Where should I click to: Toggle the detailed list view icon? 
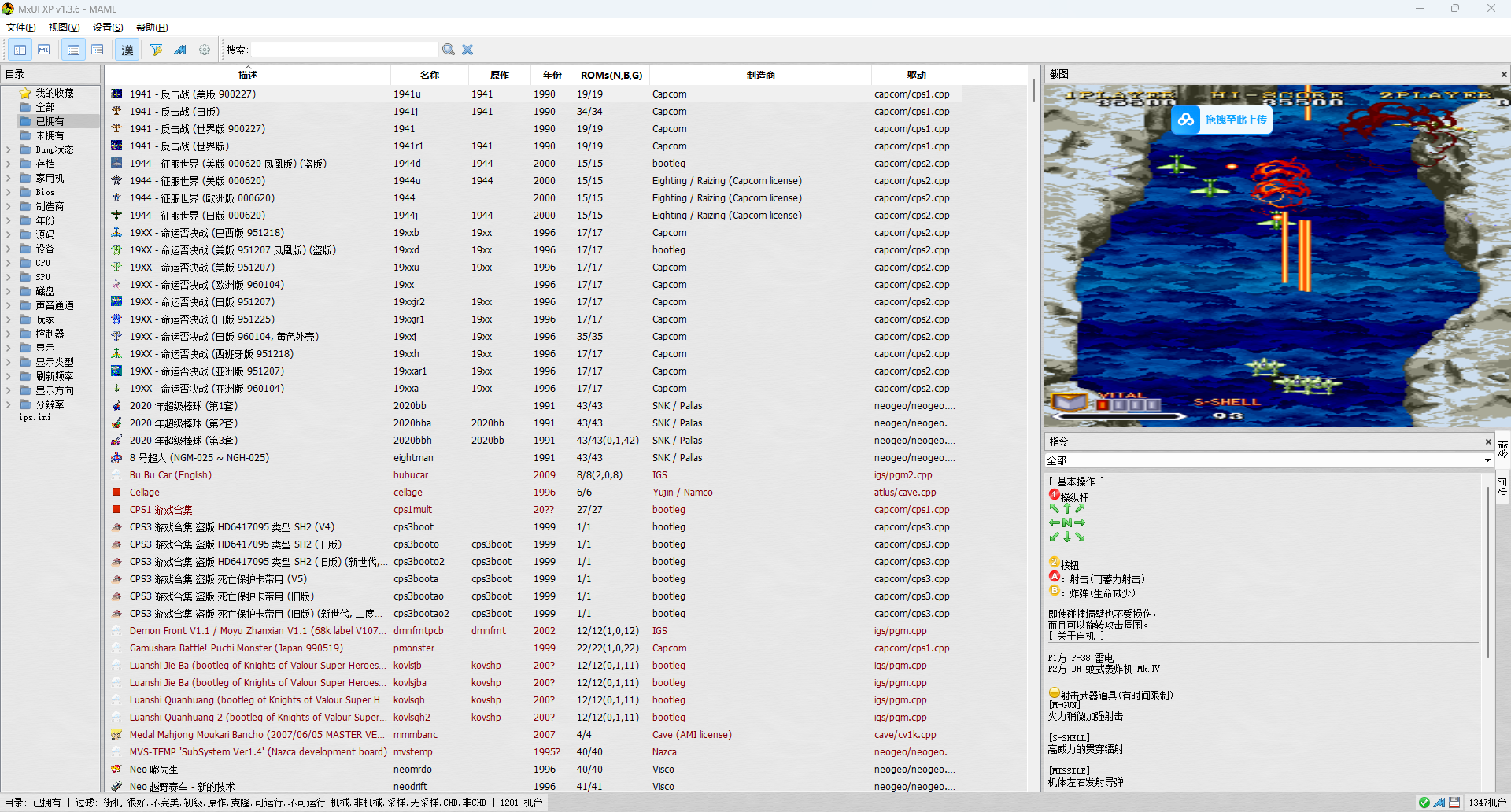click(73, 50)
